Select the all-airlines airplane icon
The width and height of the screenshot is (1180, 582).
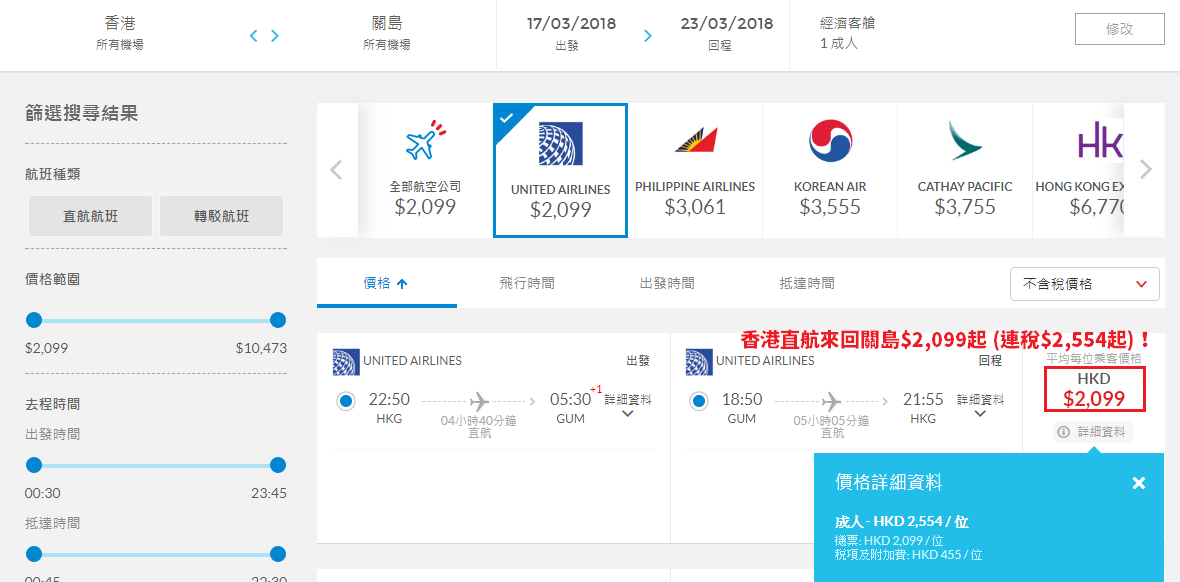pos(425,141)
